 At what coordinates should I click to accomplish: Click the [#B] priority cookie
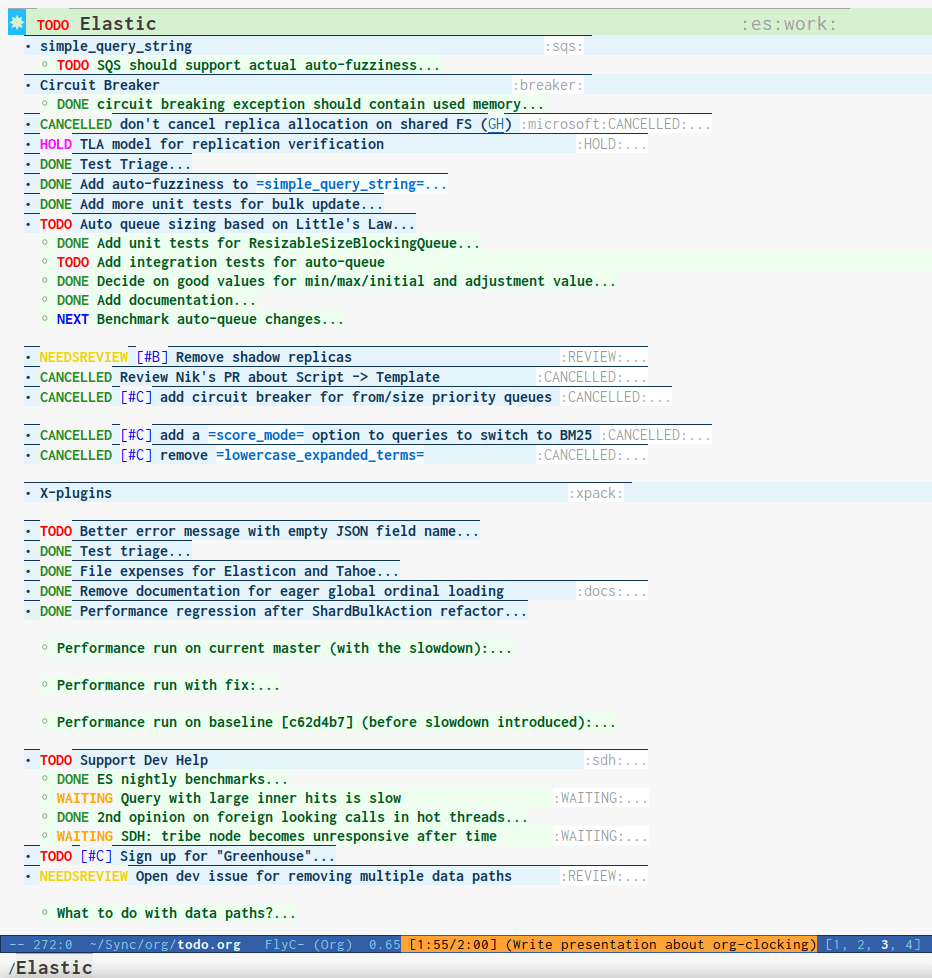152,357
